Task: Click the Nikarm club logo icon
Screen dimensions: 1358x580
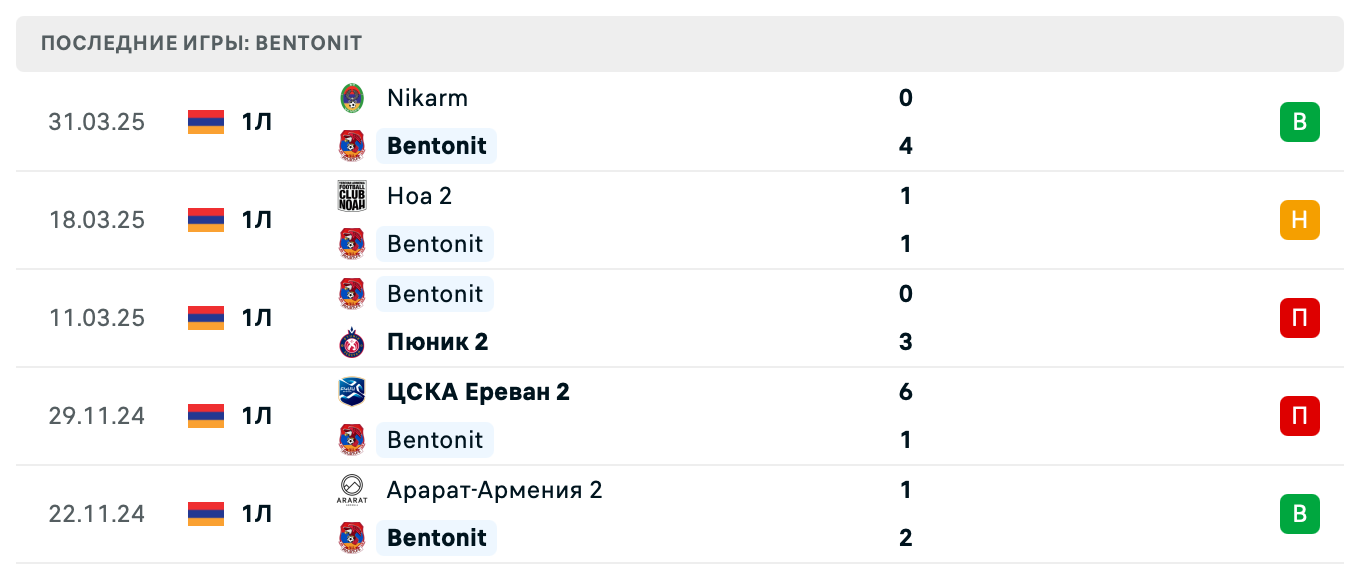Action: coord(352,98)
